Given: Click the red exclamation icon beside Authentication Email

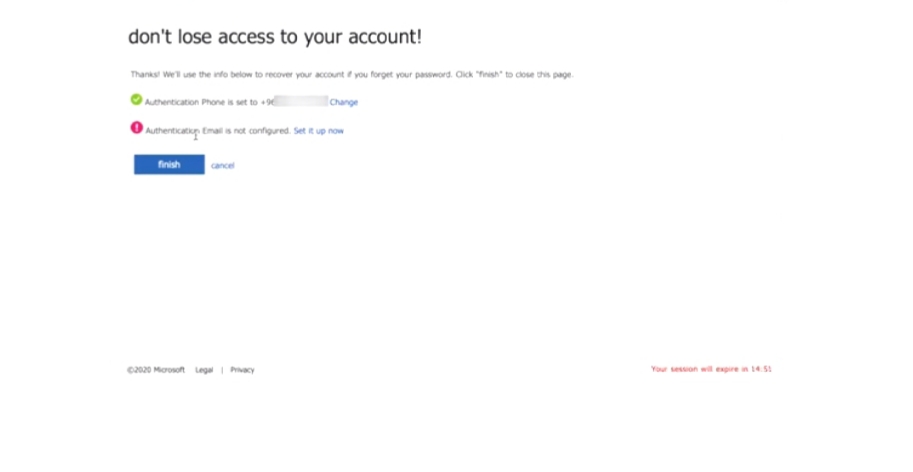Looking at the screenshot, I should coord(136,127).
